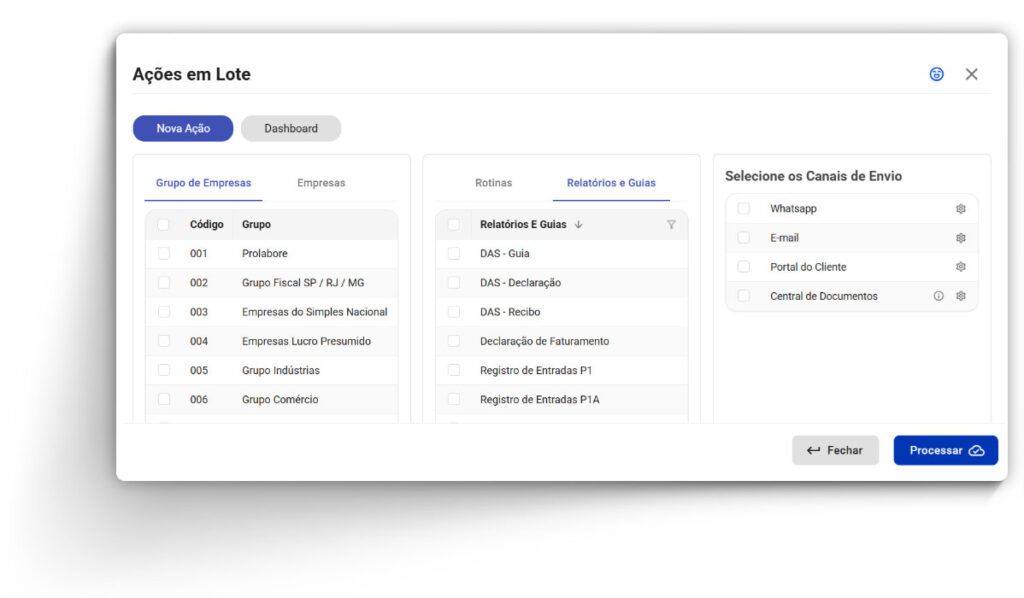Sort Relatórios E Guias column by arrow
This screenshot has height=598, width=1024.
(579, 225)
